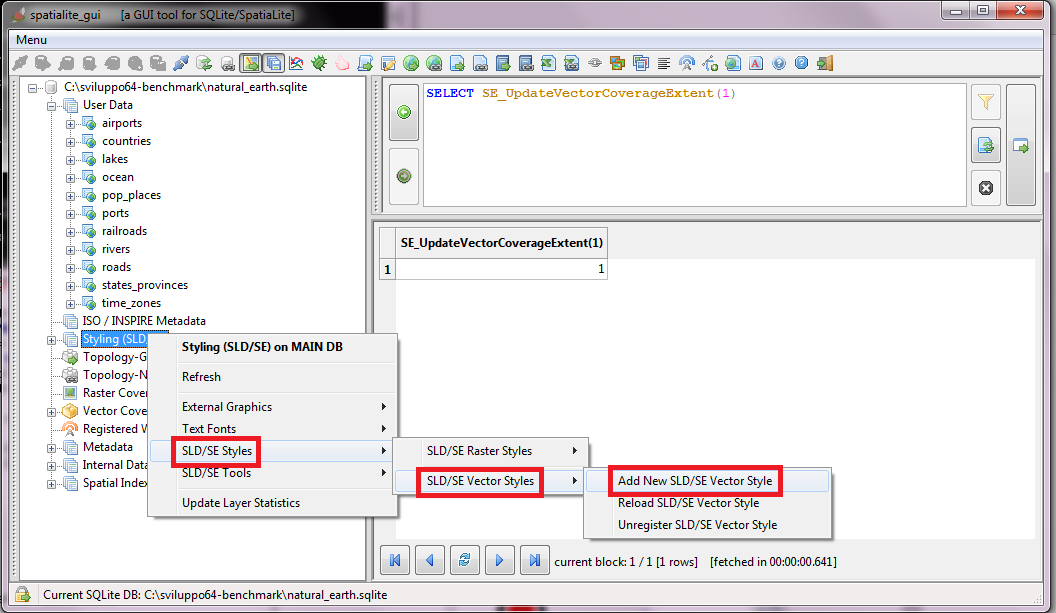Click the result cell showing value 1
This screenshot has height=613, width=1056.
[502, 269]
